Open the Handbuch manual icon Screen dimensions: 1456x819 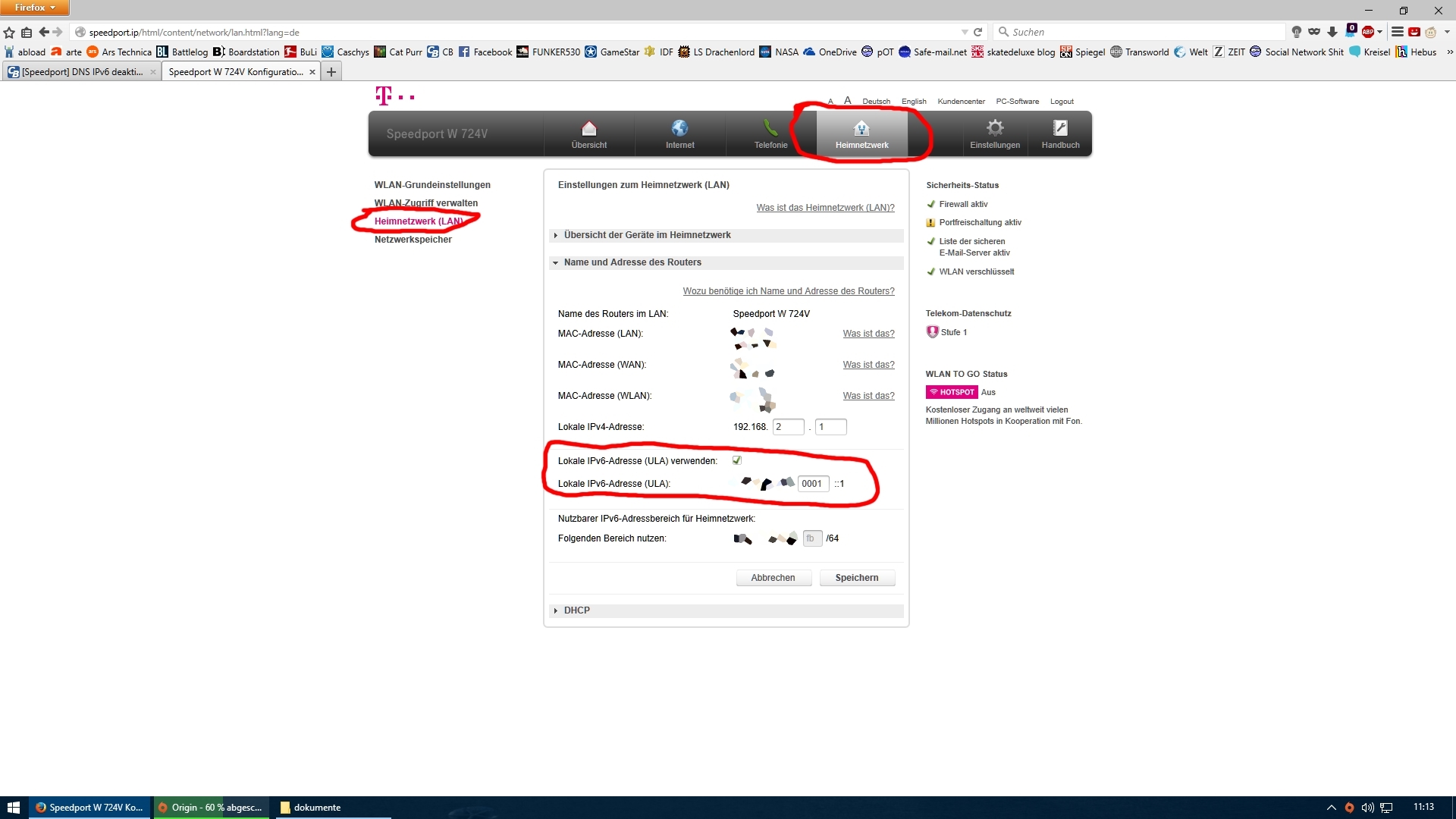(x=1060, y=128)
